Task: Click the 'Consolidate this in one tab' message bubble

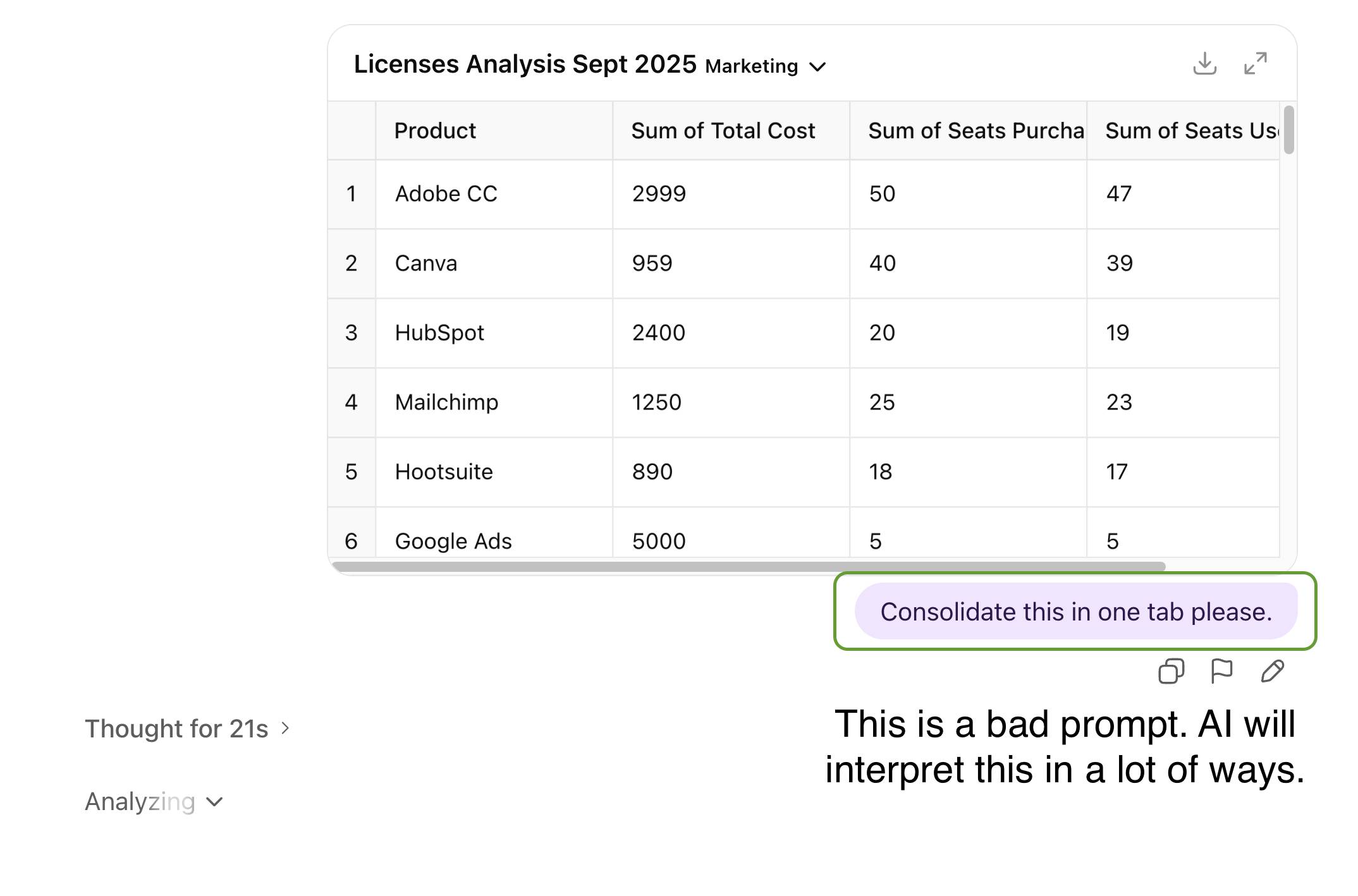Action: (x=1075, y=612)
